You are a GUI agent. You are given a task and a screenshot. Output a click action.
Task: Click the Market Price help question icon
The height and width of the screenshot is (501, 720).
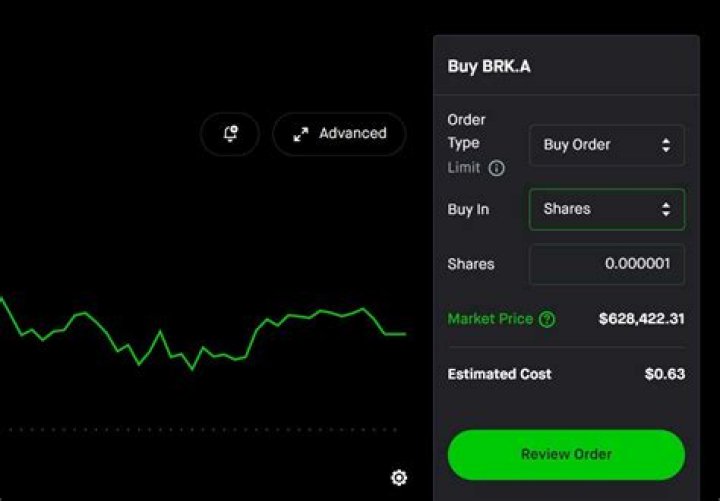pyautogui.click(x=547, y=319)
